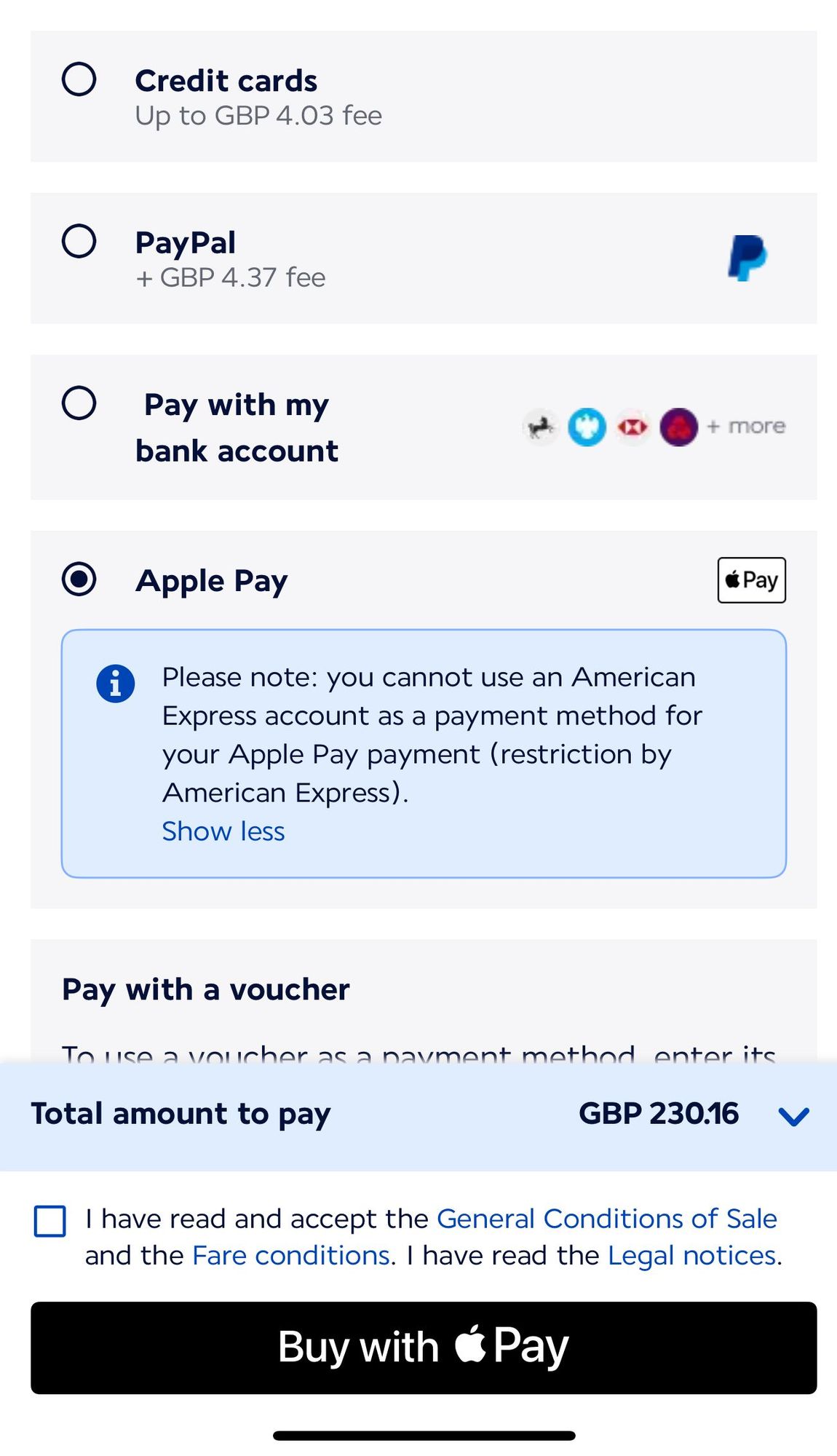
Task: Click the blue eagle Barclays bank logo
Action: (587, 427)
